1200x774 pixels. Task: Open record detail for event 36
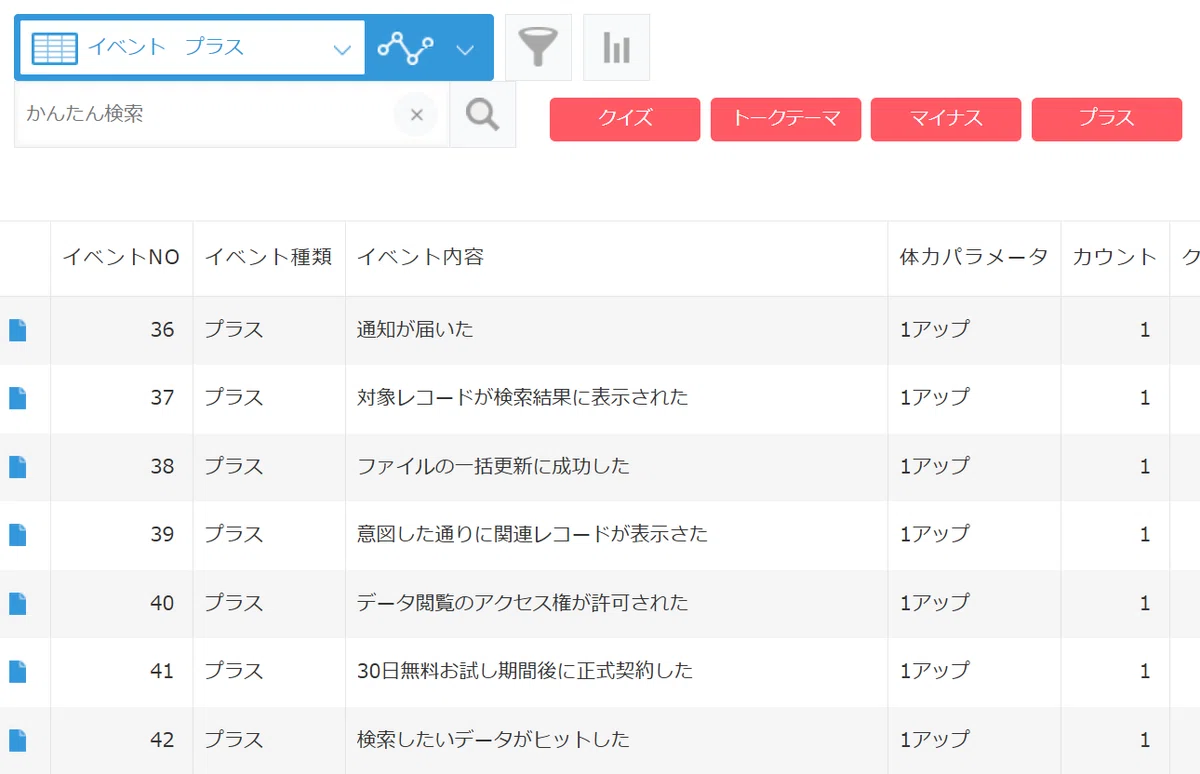[x=18, y=330]
